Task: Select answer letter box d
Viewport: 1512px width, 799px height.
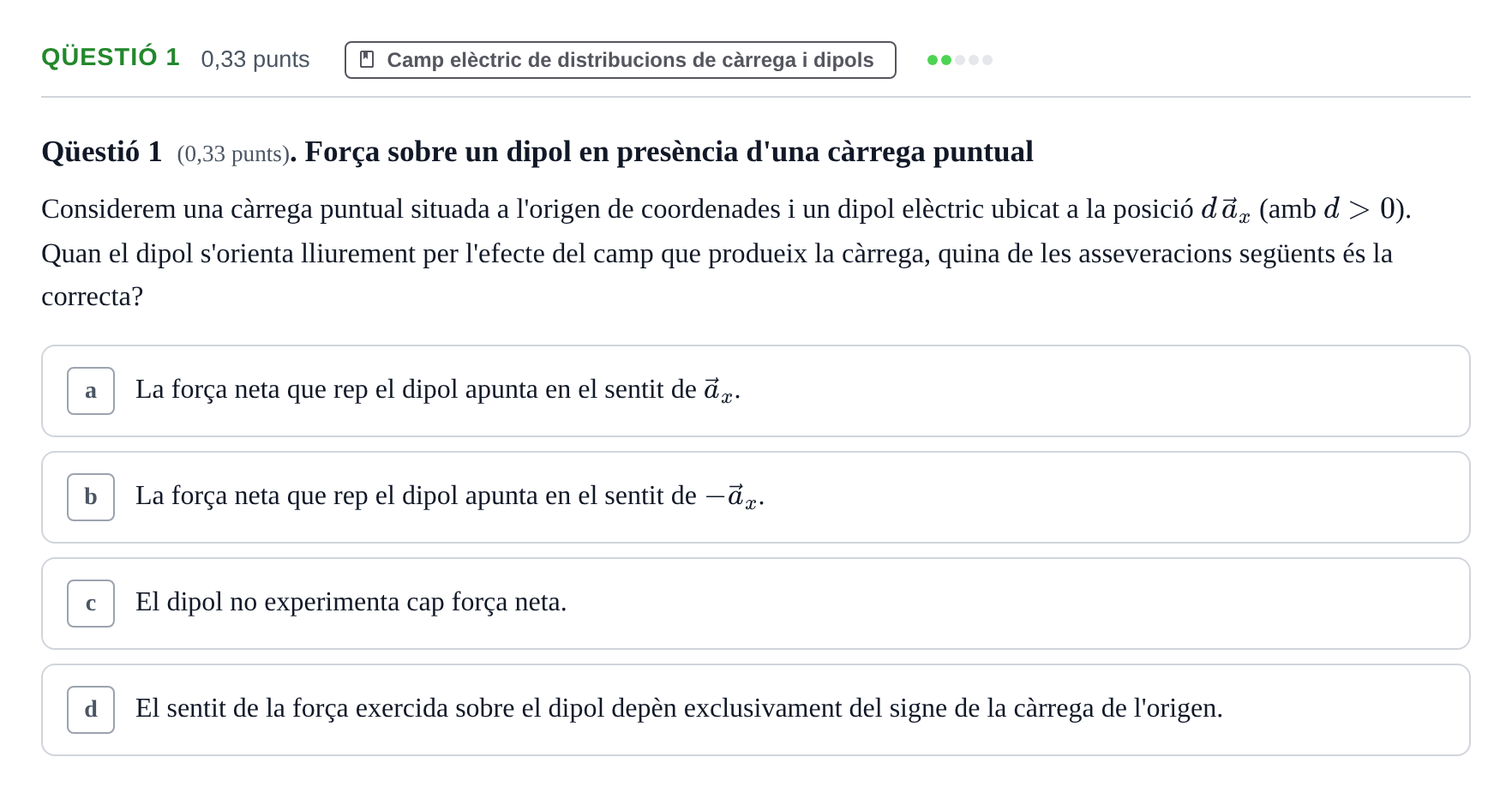Action: point(91,710)
